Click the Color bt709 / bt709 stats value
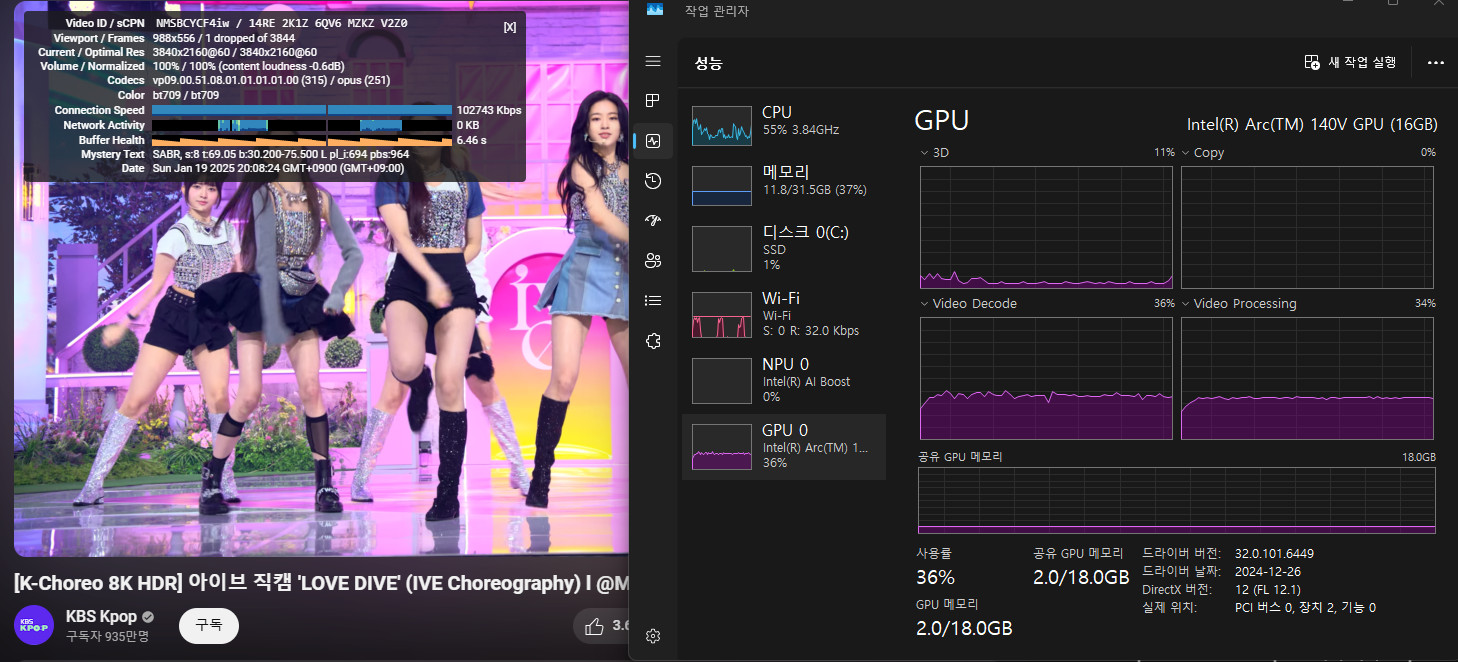 click(x=186, y=95)
